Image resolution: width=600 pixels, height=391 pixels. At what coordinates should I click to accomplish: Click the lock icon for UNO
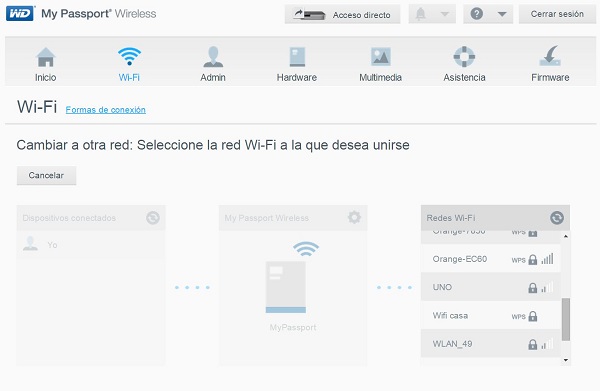533,288
